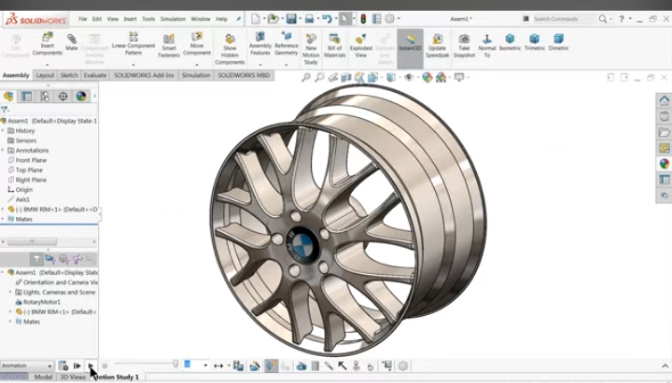Click Update Speedpak
This screenshot has width=672, height=383.
coord(437,46)
